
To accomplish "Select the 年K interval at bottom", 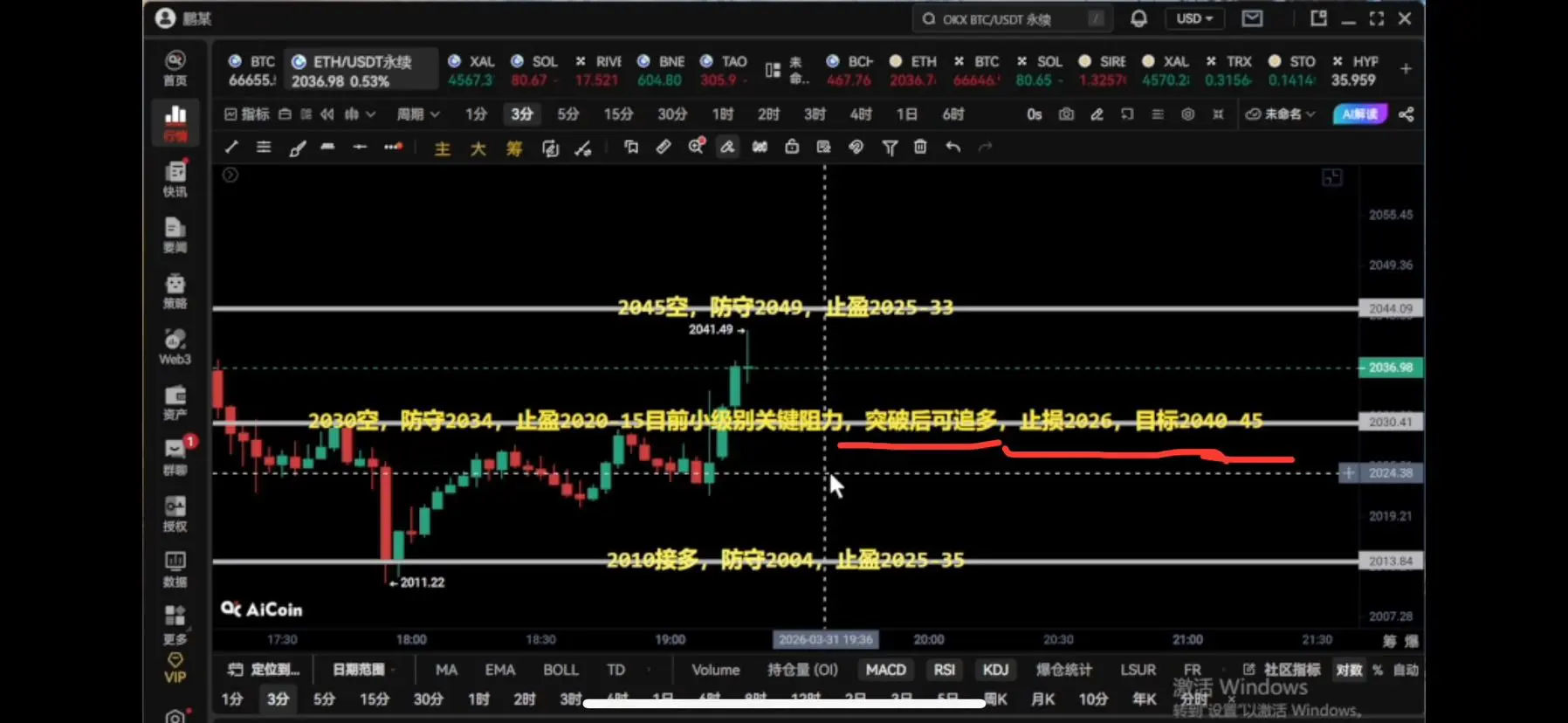I will pos(1144,699).
